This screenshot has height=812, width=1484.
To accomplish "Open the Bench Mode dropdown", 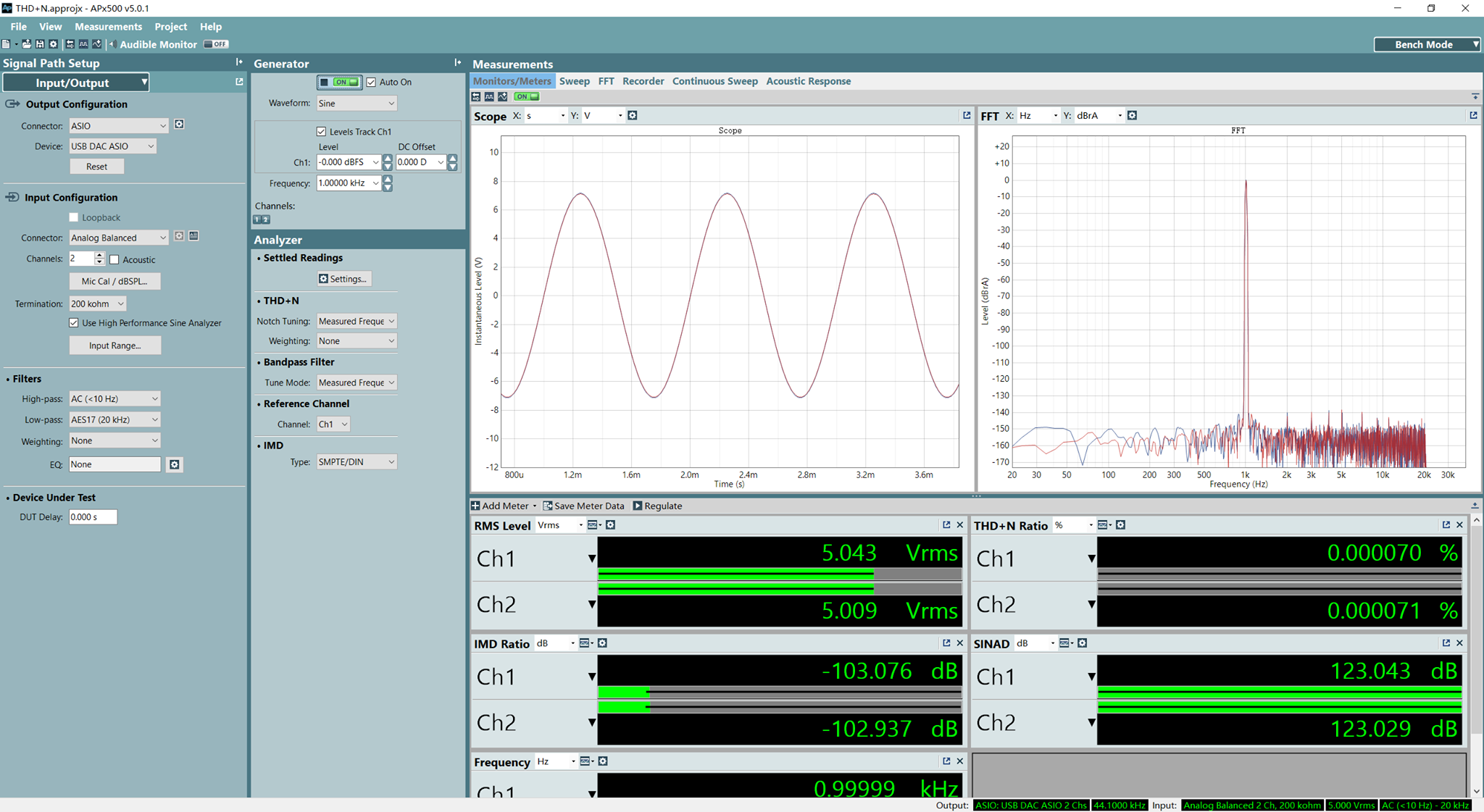I will click(x=1427, y=44).
